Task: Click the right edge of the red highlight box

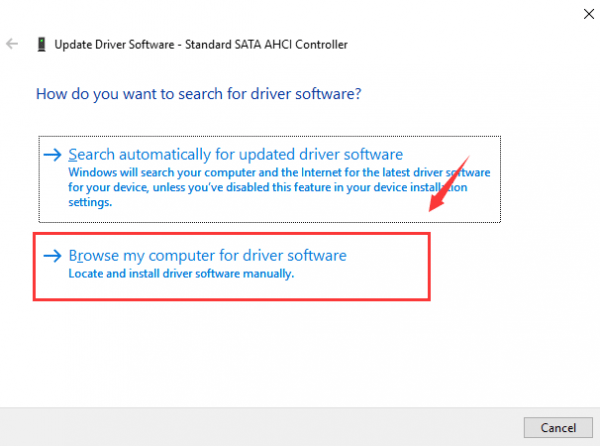Action: tap(429, 266)
